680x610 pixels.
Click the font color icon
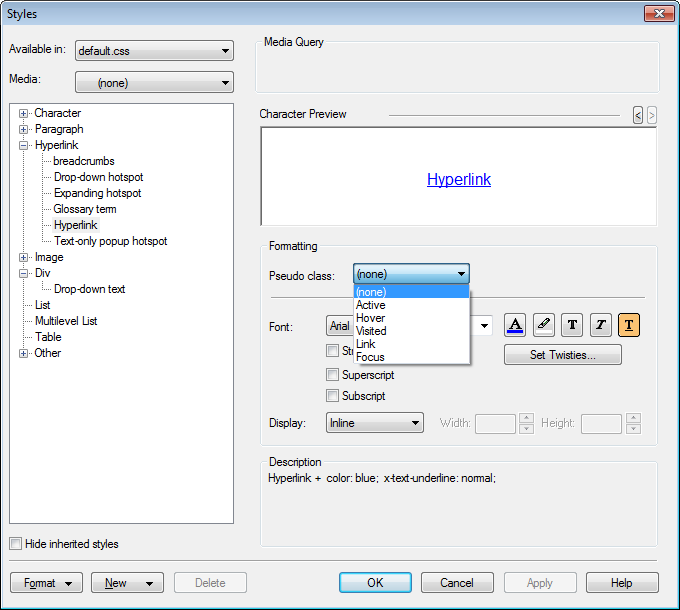[515, 325]
